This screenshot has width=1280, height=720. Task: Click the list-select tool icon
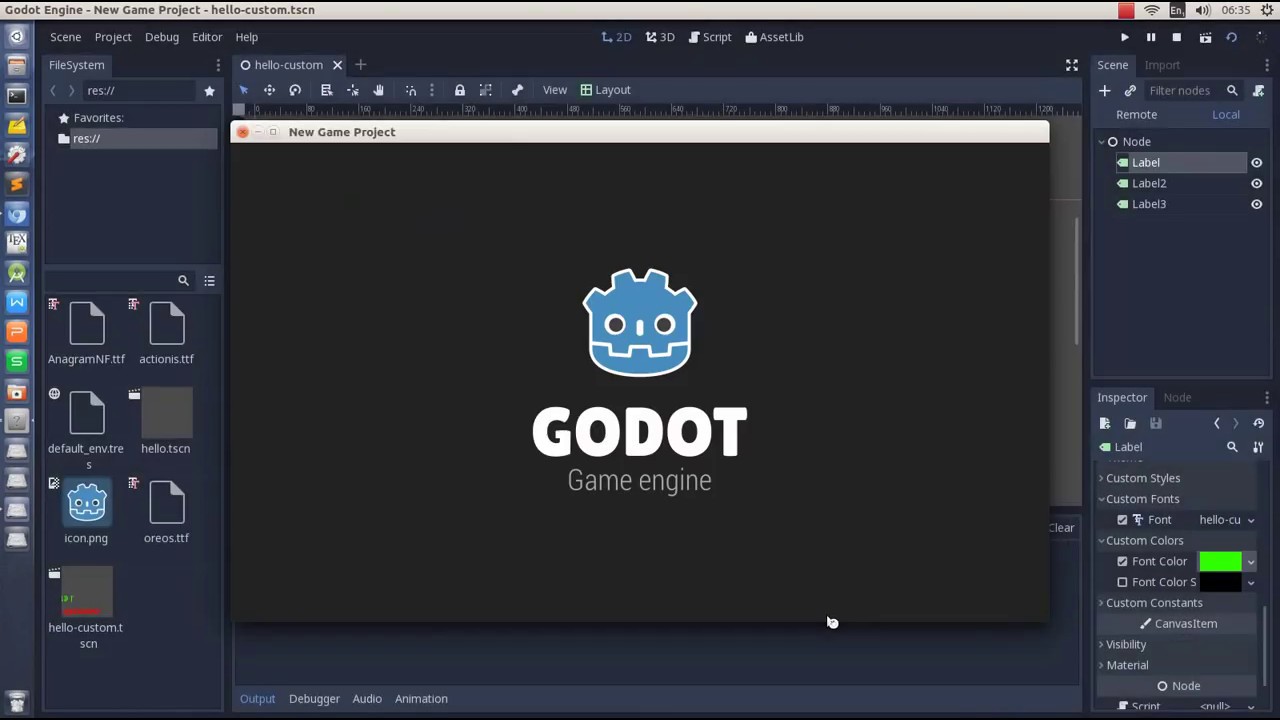click(326, 90)
